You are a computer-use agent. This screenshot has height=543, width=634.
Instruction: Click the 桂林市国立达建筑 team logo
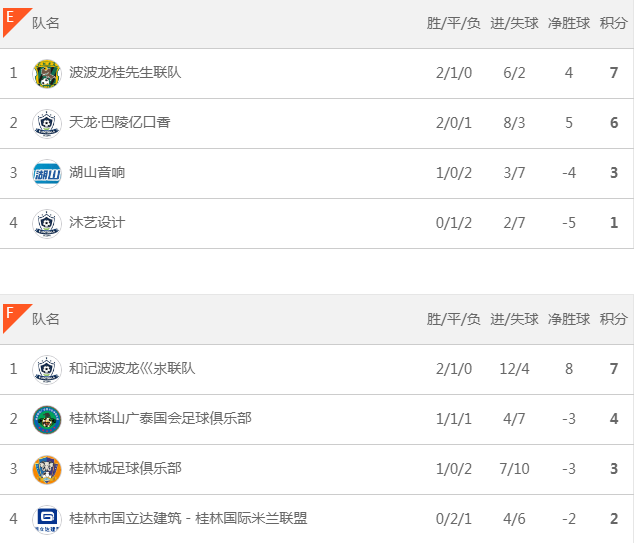46,519
